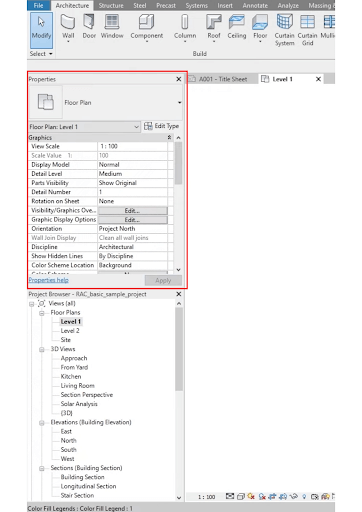Select the Kitchen 3D view
Viewport: 362px width, 512px height.
click(71, 376)
